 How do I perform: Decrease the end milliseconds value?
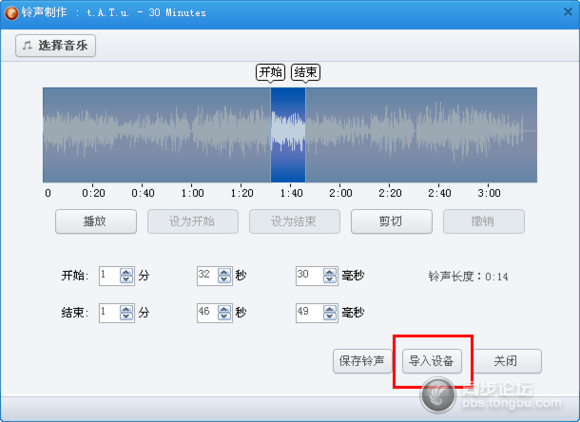point(330,316)
